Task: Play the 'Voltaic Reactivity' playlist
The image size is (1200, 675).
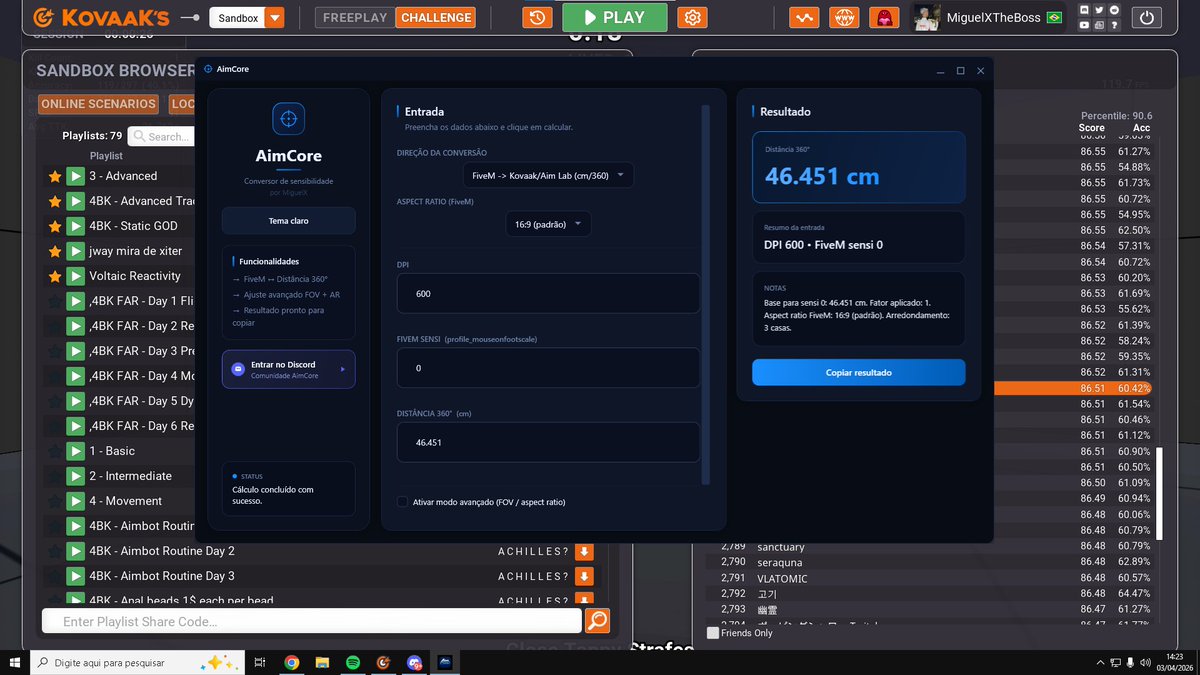Action: (75, 276)
